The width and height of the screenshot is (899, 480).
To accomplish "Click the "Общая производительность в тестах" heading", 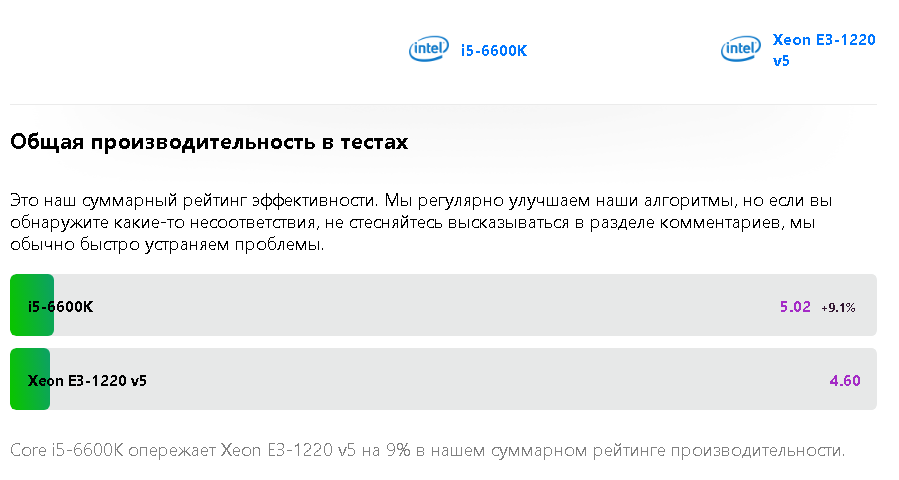I will point(209,142).
